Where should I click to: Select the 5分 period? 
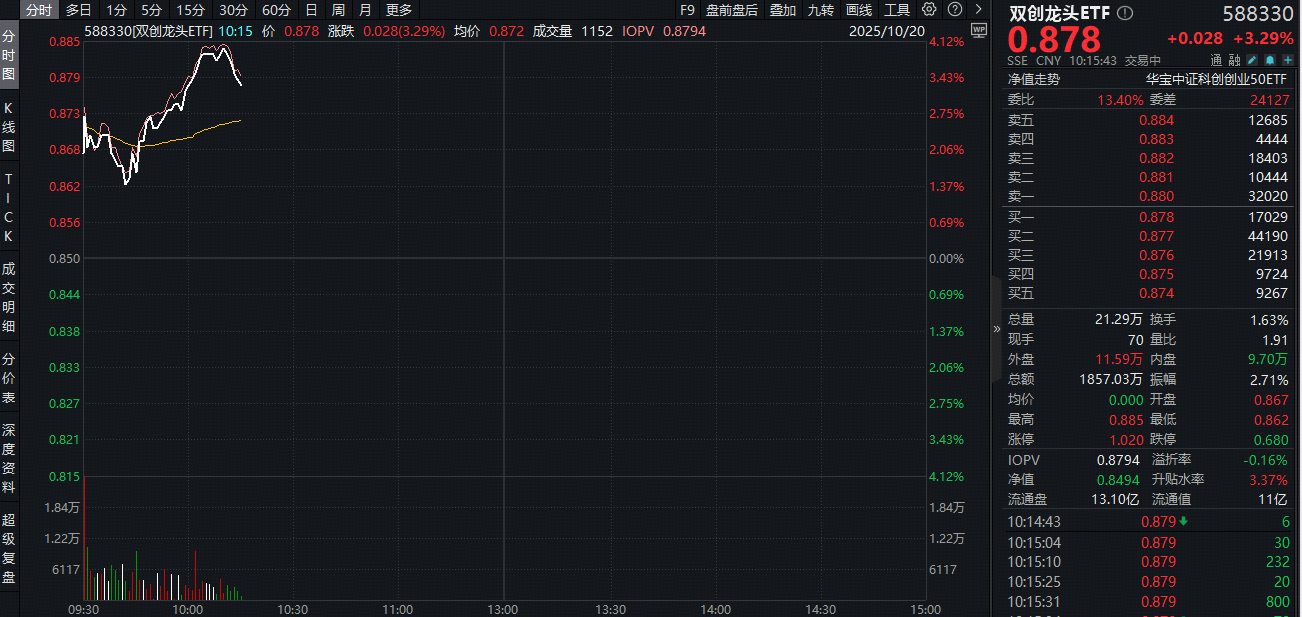coord(151,10)
